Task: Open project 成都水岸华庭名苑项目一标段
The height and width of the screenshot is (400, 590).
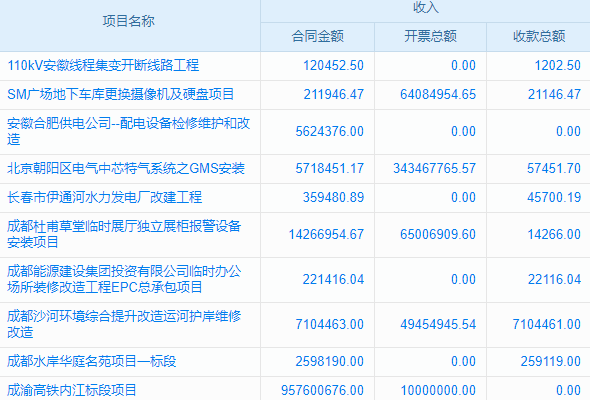Action: point(92,361)
